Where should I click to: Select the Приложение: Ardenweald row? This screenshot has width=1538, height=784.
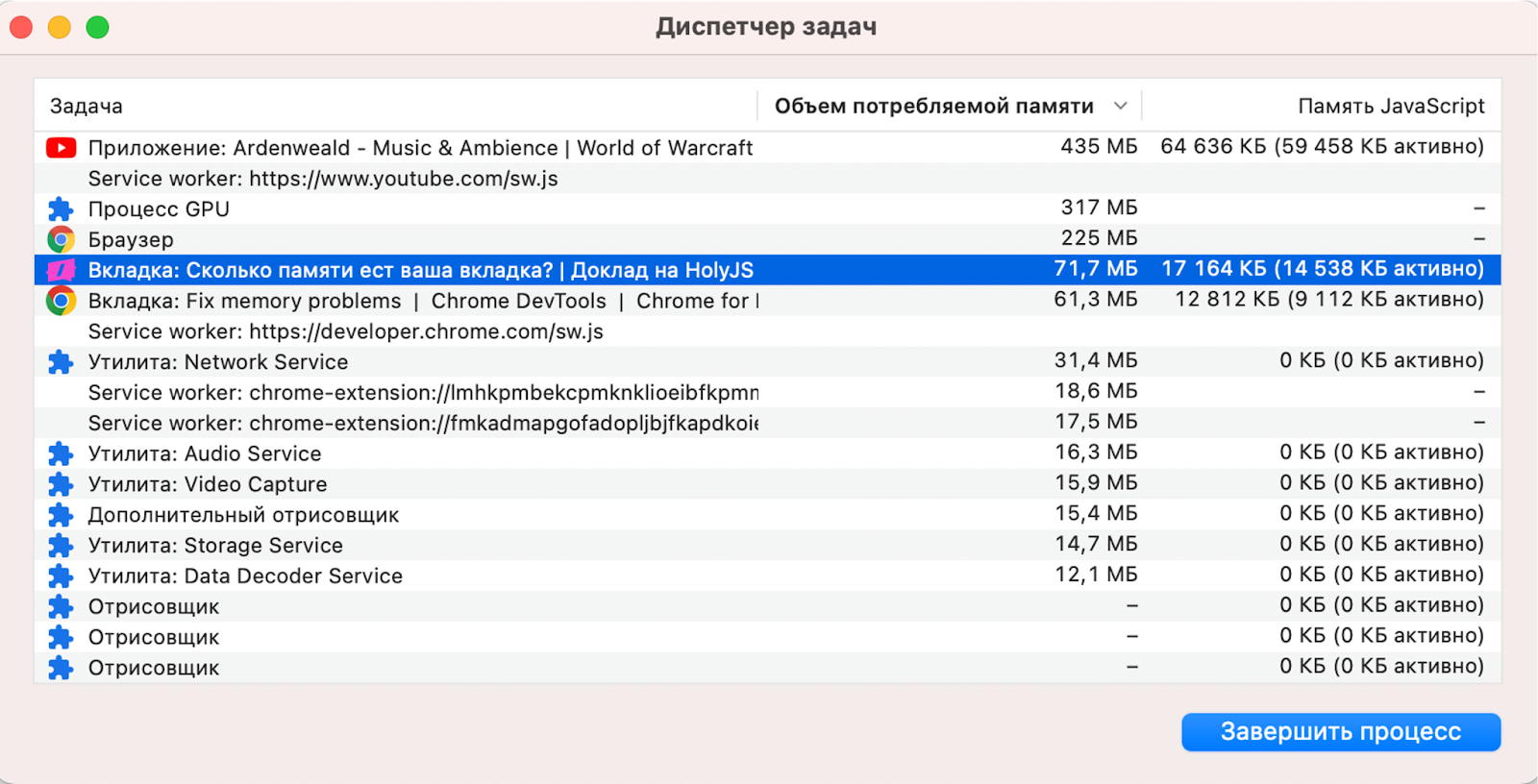click(767, 147)
